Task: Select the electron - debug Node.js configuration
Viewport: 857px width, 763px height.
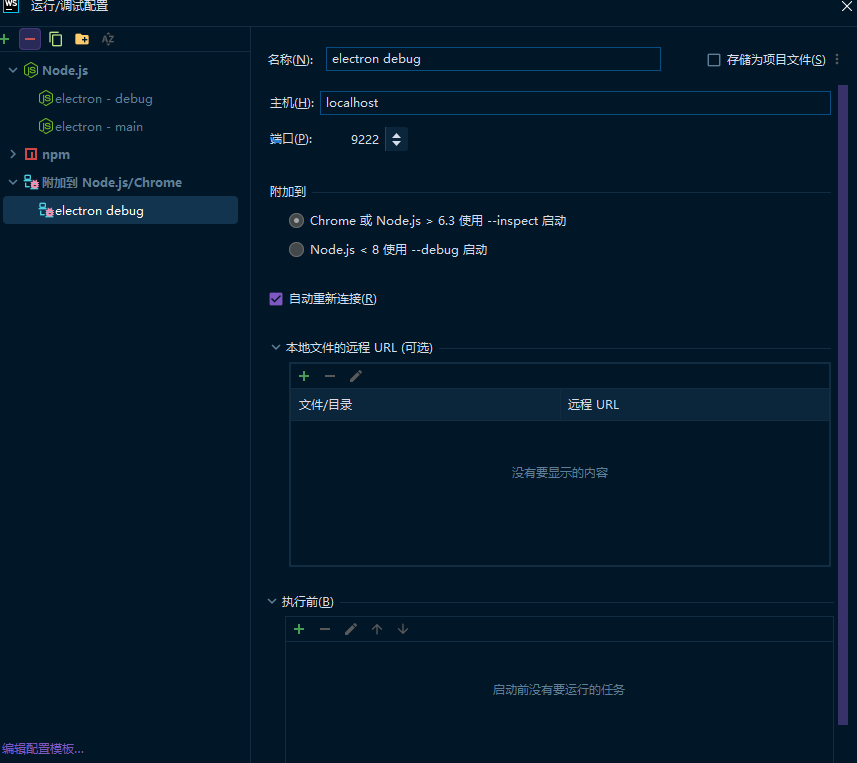Action: click(103, 99)
